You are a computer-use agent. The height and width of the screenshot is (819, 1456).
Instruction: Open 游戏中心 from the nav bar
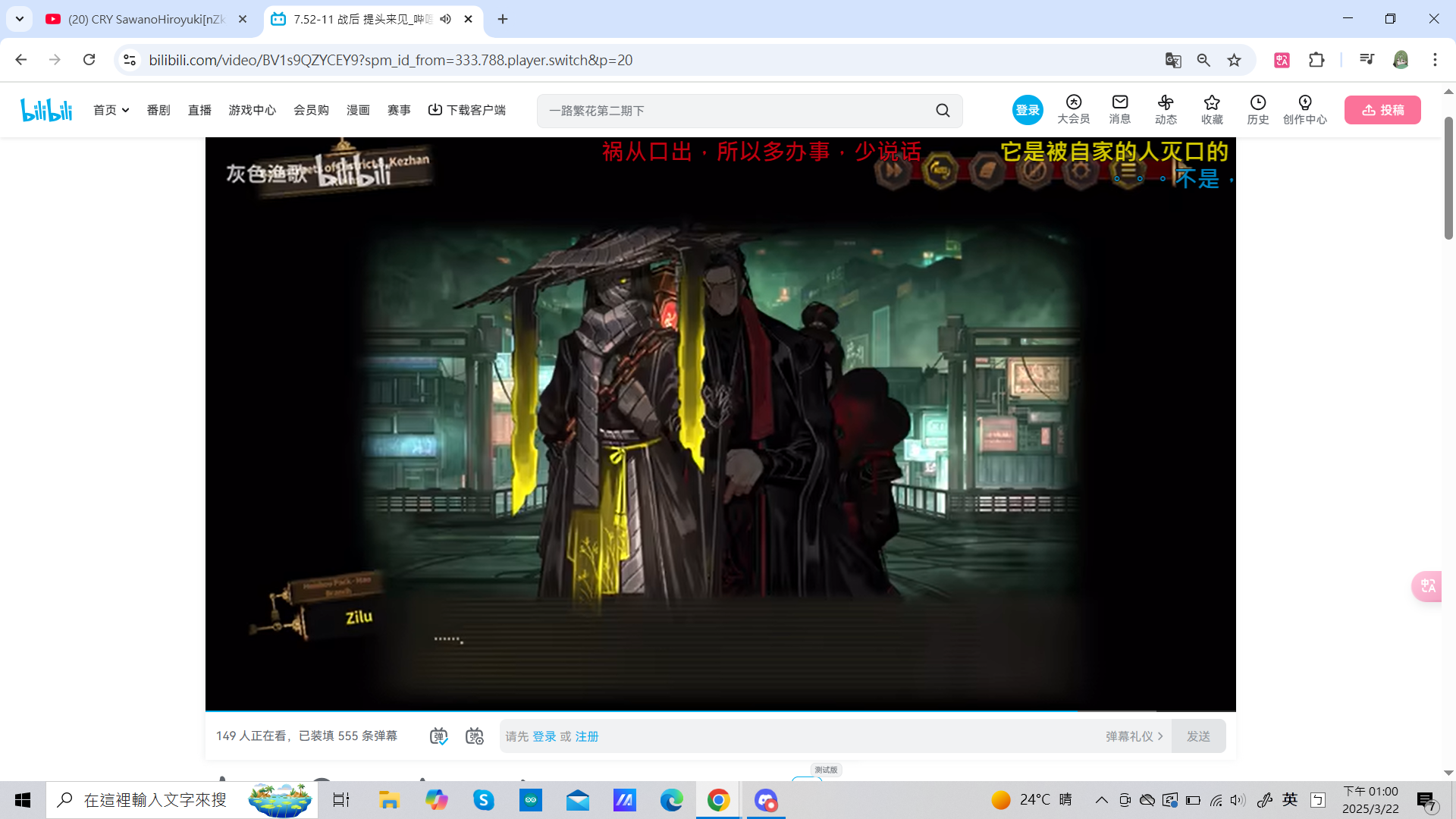253,110
